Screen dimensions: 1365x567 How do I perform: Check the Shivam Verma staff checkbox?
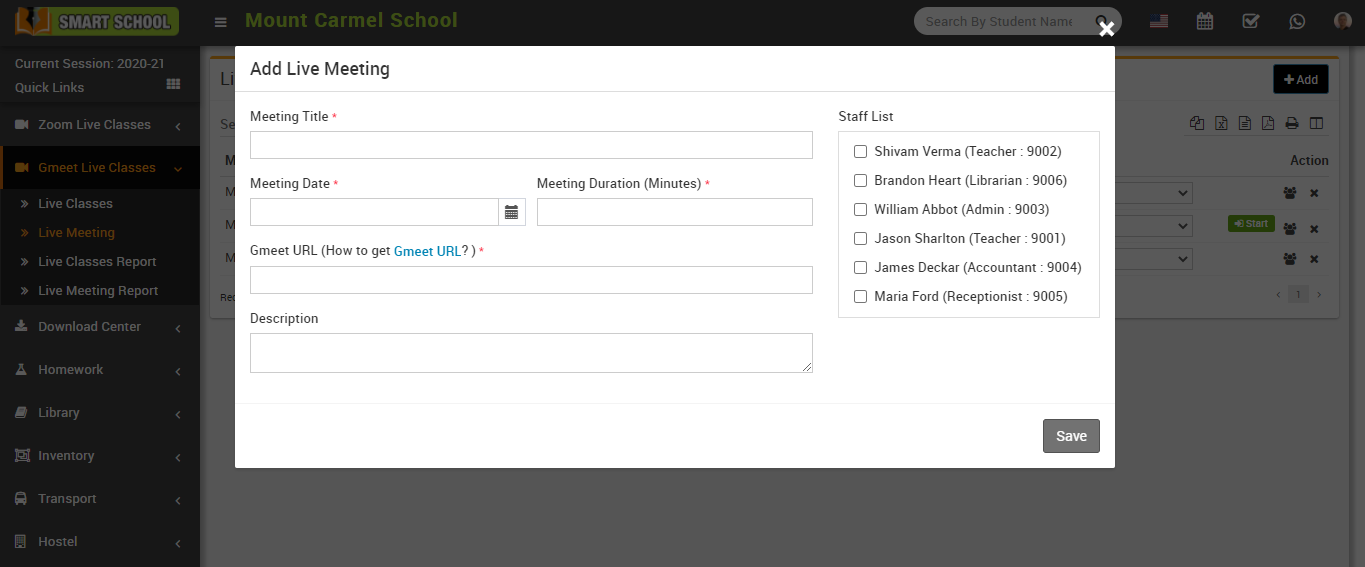860,152
